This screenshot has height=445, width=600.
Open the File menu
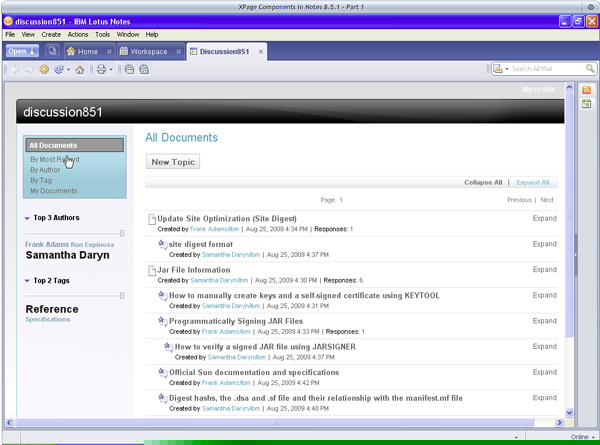(10, 34)
